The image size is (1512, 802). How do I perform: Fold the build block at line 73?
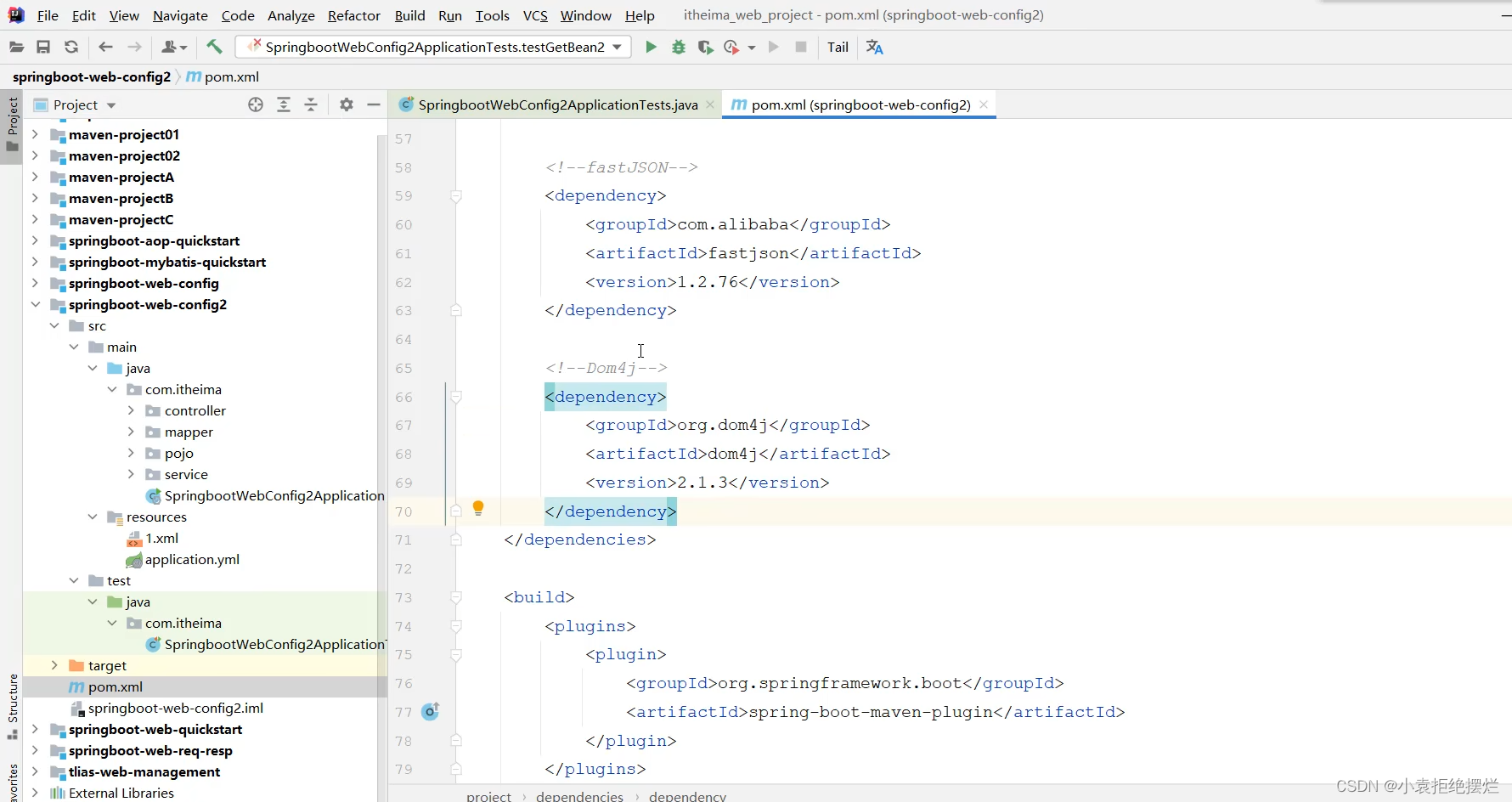pyautogui.click(x=456, y=597)
